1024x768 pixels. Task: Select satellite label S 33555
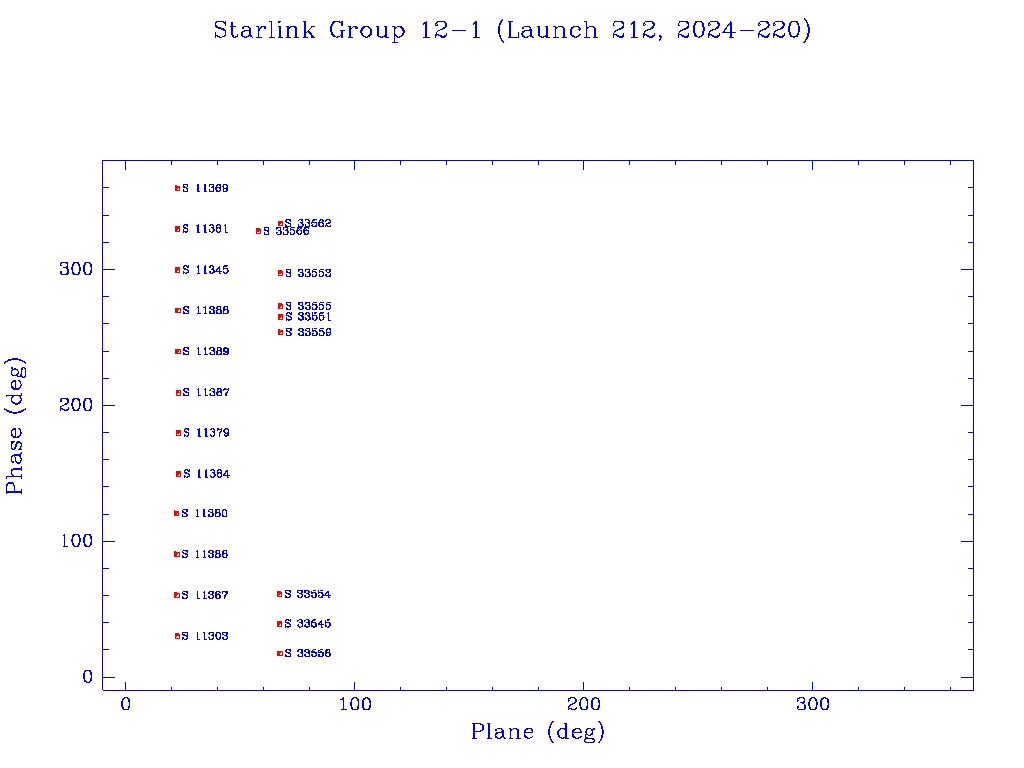pos(308,306)
